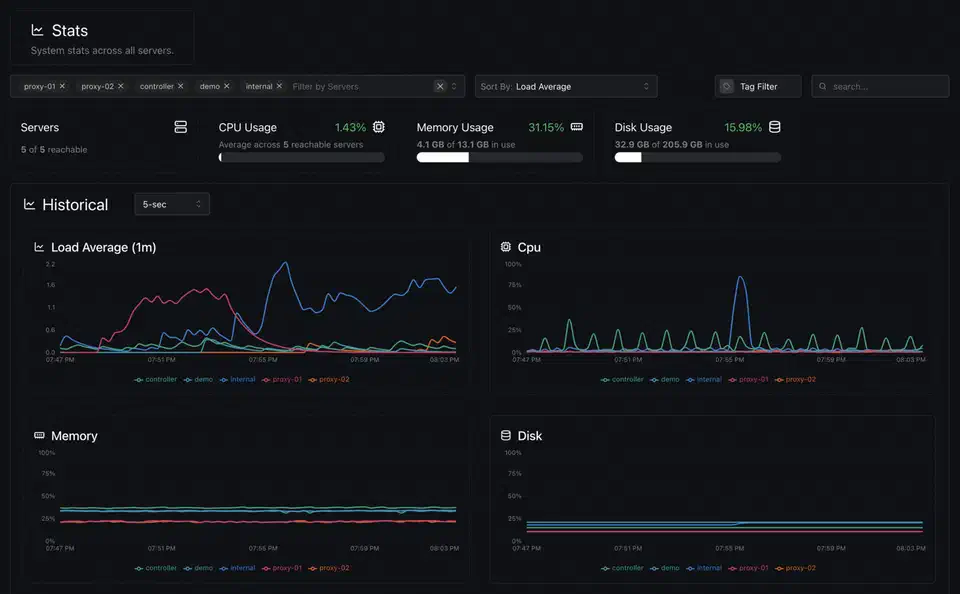
Task: Toggle demo series in Load Average legend
Action: coord(198,380)
